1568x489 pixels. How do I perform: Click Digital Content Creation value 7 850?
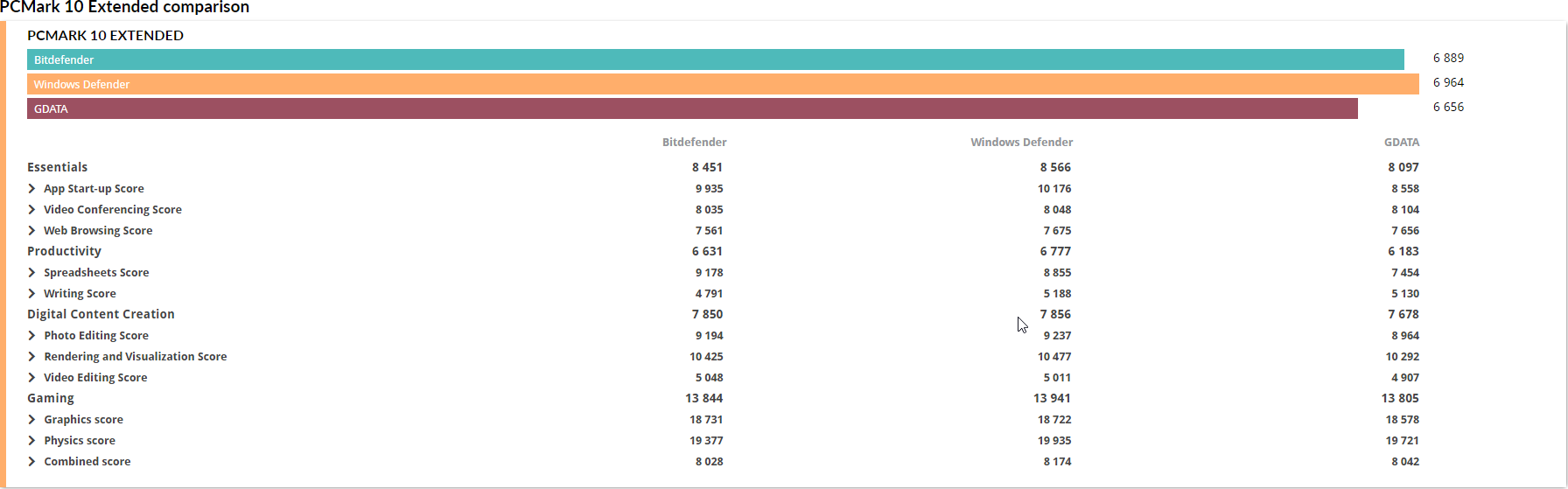click(x=707, y=314)
